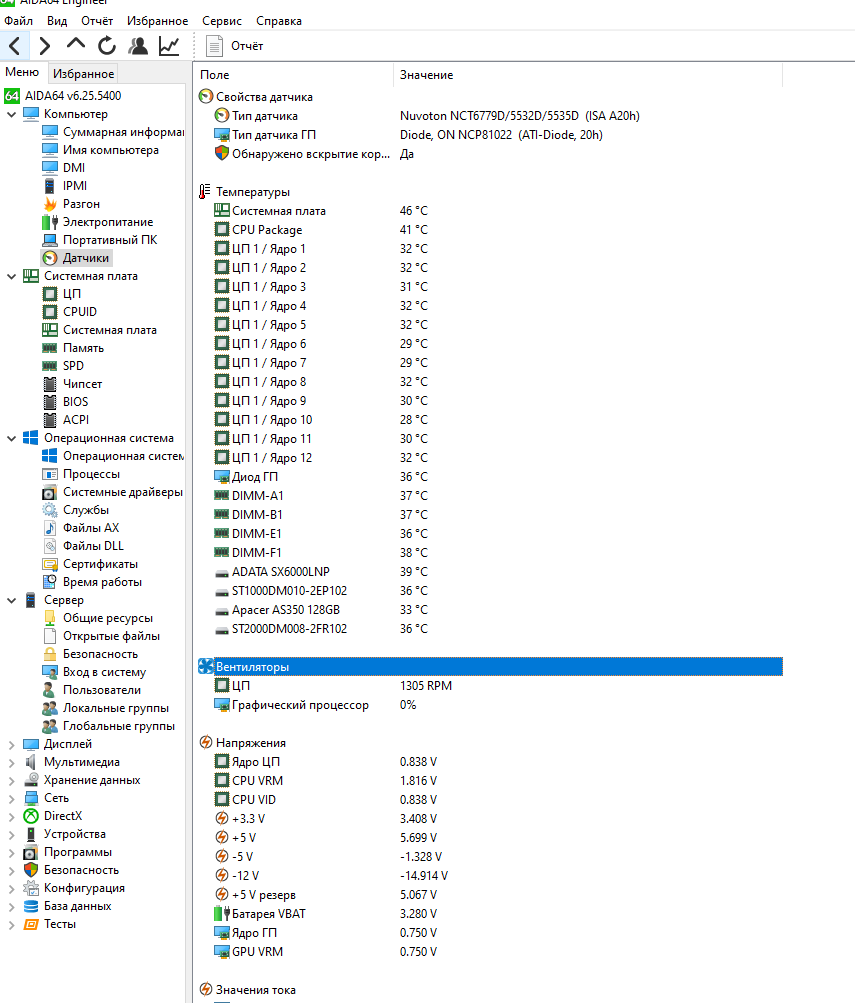The width and height of the screenshot is (855, 1003).
Task: Select the База данных database icon item
Action: (68, 906)
